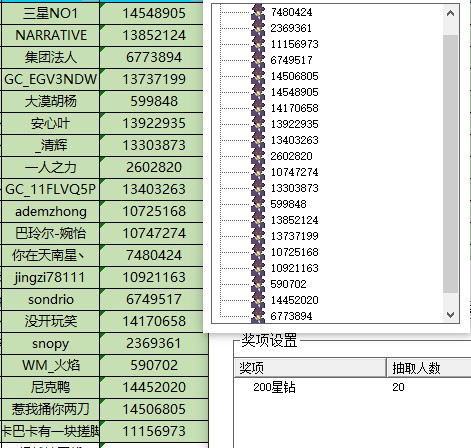This screenshot has height=448, width=471.
Task: Click the avatar icon beside 6773894 in list
Action: pos(258,316)
